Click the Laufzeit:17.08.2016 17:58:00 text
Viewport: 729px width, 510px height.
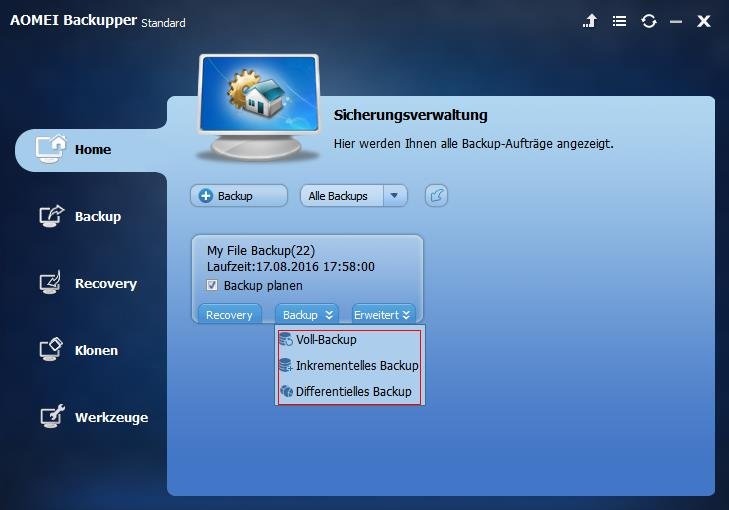(x=291, y=267)
